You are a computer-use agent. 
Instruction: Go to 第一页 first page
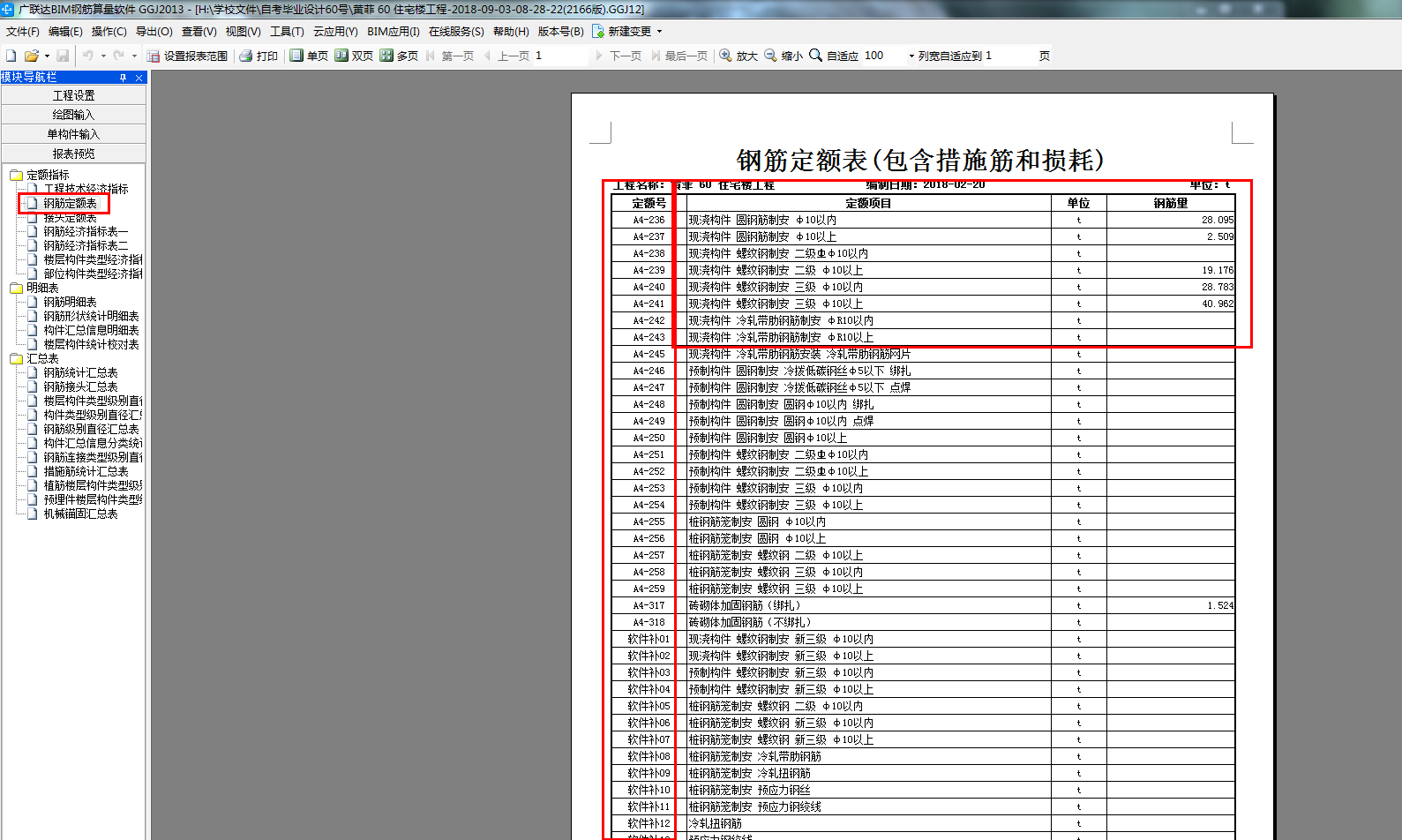(x=450, y=56)
